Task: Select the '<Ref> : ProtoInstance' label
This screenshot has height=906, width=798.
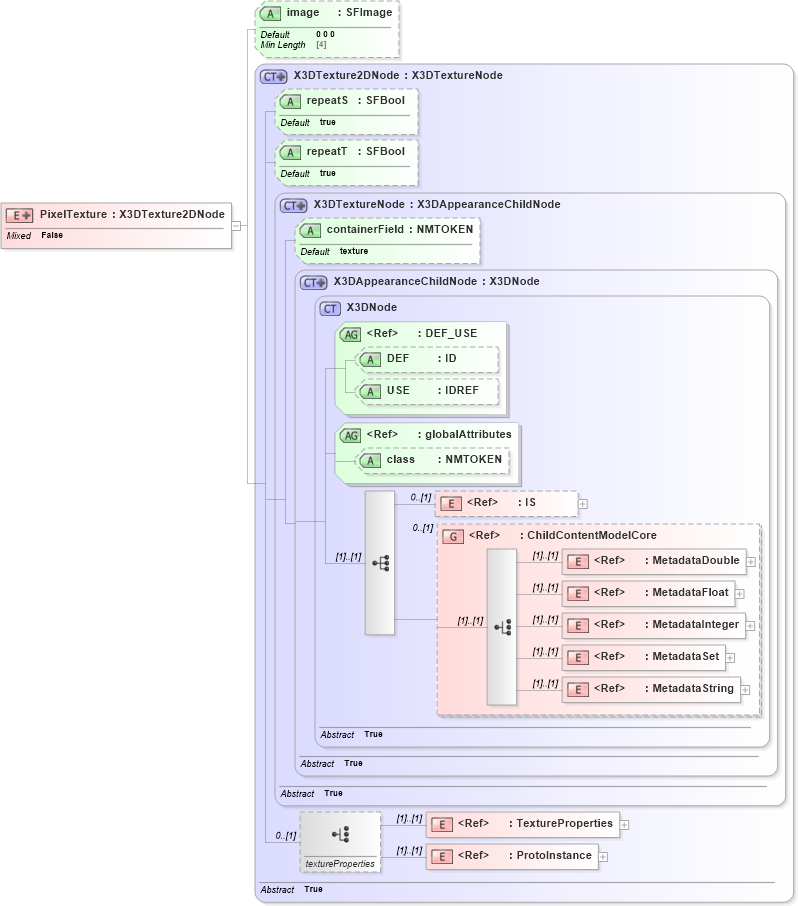Action: [x=525, y=855]
